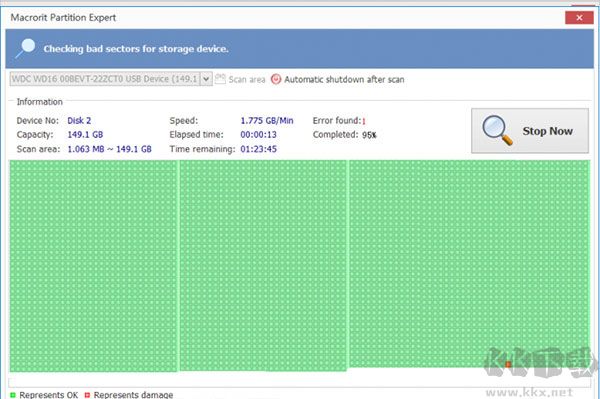
Task: Click the Disk 2 device number value
Action: pos(79,121)
